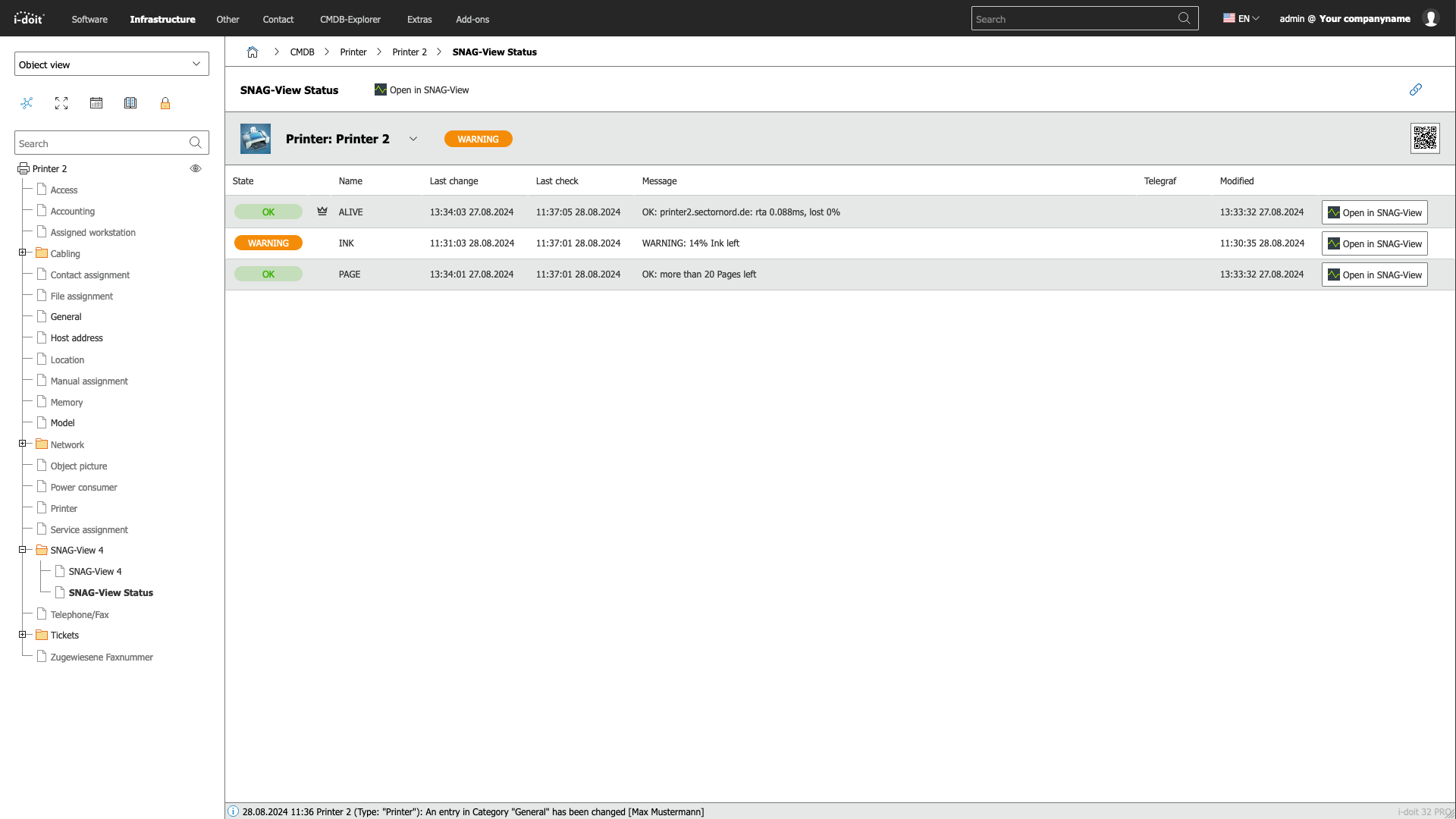Click the CMDB explorer network icon in sidebar

pos(27,103)
